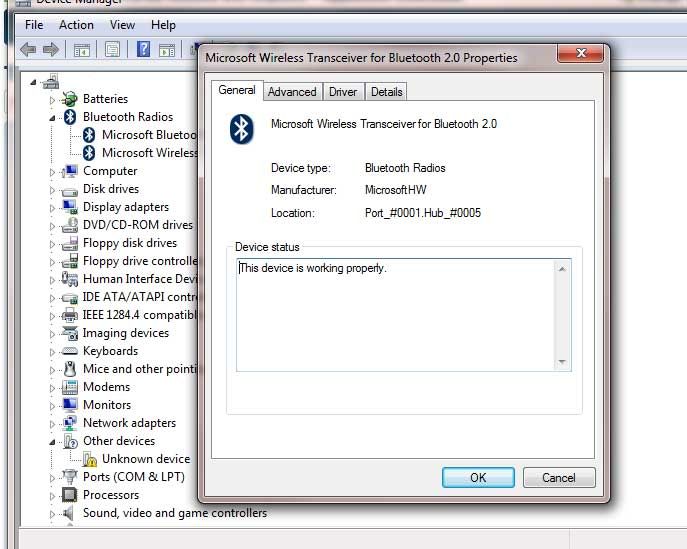Click the Unknown device warning icon
Screen dimensions: 687x549
coord(89,459)
